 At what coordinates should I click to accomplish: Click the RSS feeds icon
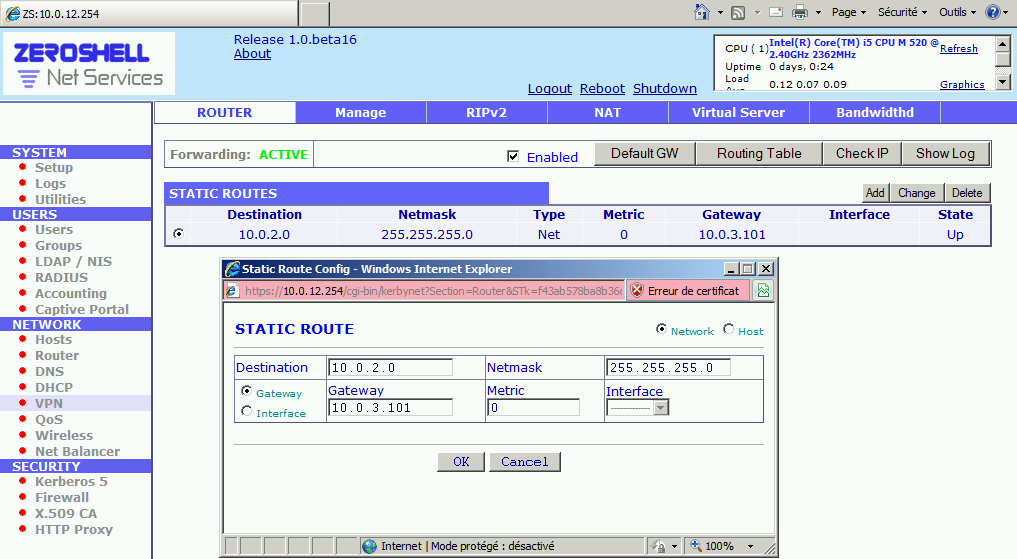click(x=738, y=12)
